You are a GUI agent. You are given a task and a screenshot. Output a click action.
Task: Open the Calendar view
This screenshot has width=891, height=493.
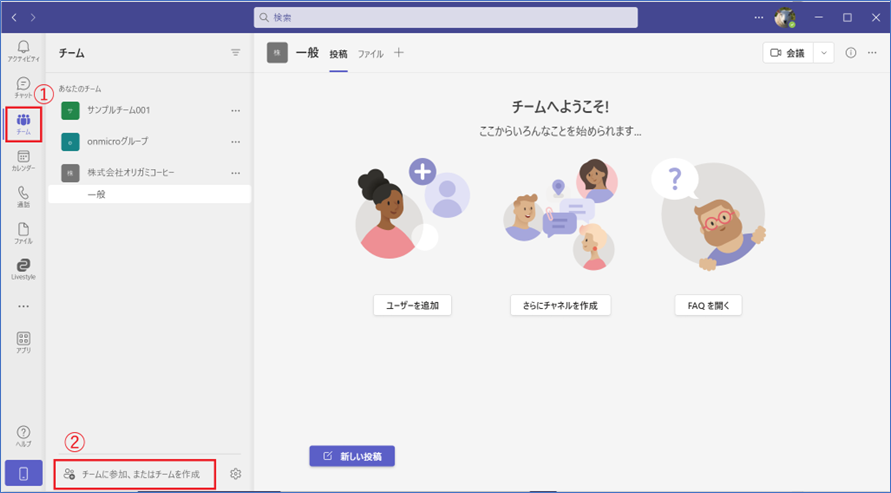pos(23,161)
